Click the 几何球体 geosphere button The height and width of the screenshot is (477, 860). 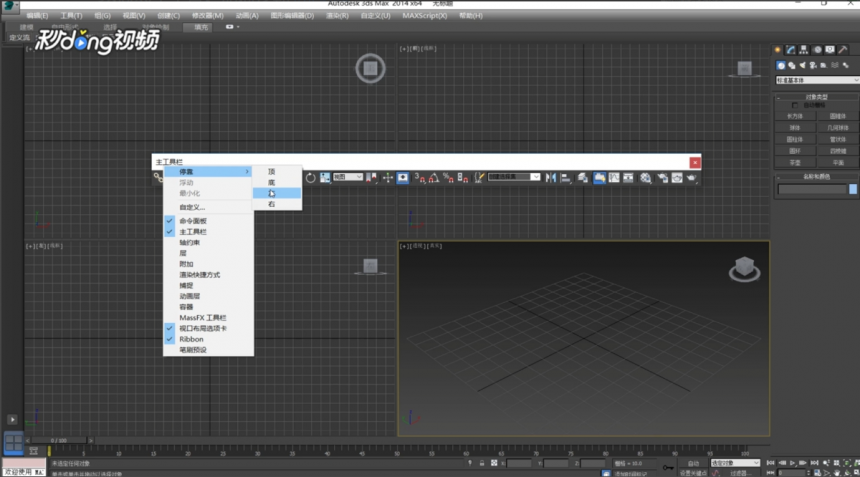tap(838, 128)
